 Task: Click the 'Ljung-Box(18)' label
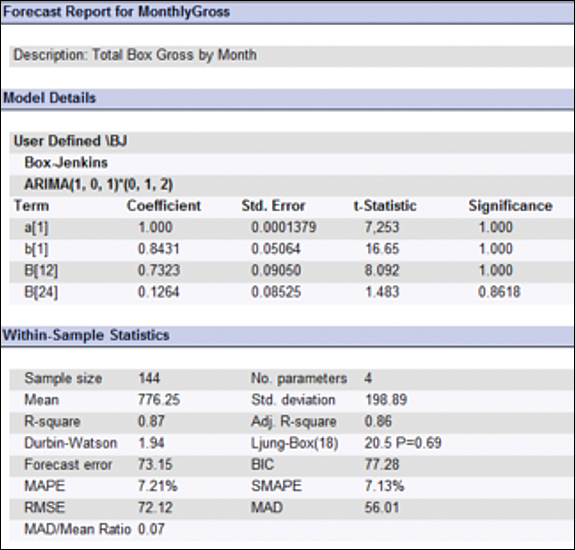(294, 443)
